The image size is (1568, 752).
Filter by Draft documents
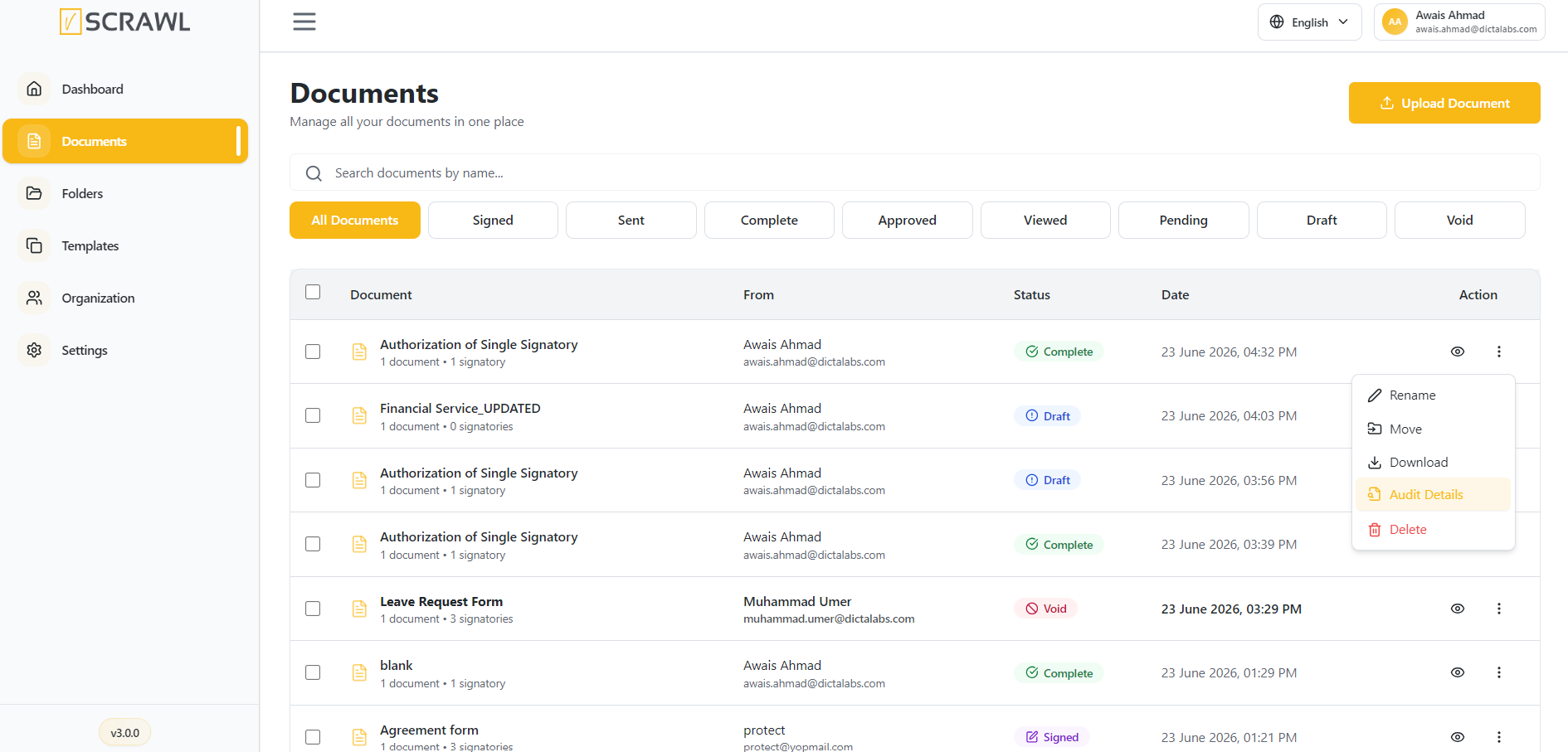click(x=1322, y=221)
